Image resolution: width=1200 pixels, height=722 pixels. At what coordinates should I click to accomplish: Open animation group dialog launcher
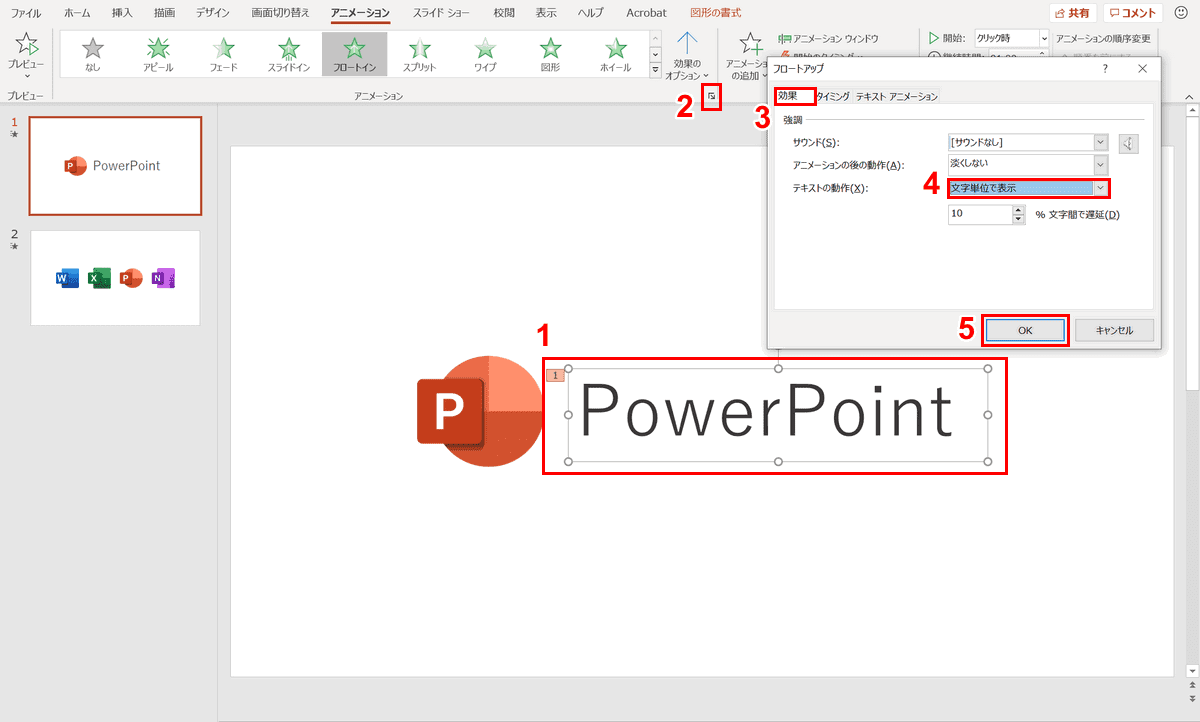pos(711,97)
